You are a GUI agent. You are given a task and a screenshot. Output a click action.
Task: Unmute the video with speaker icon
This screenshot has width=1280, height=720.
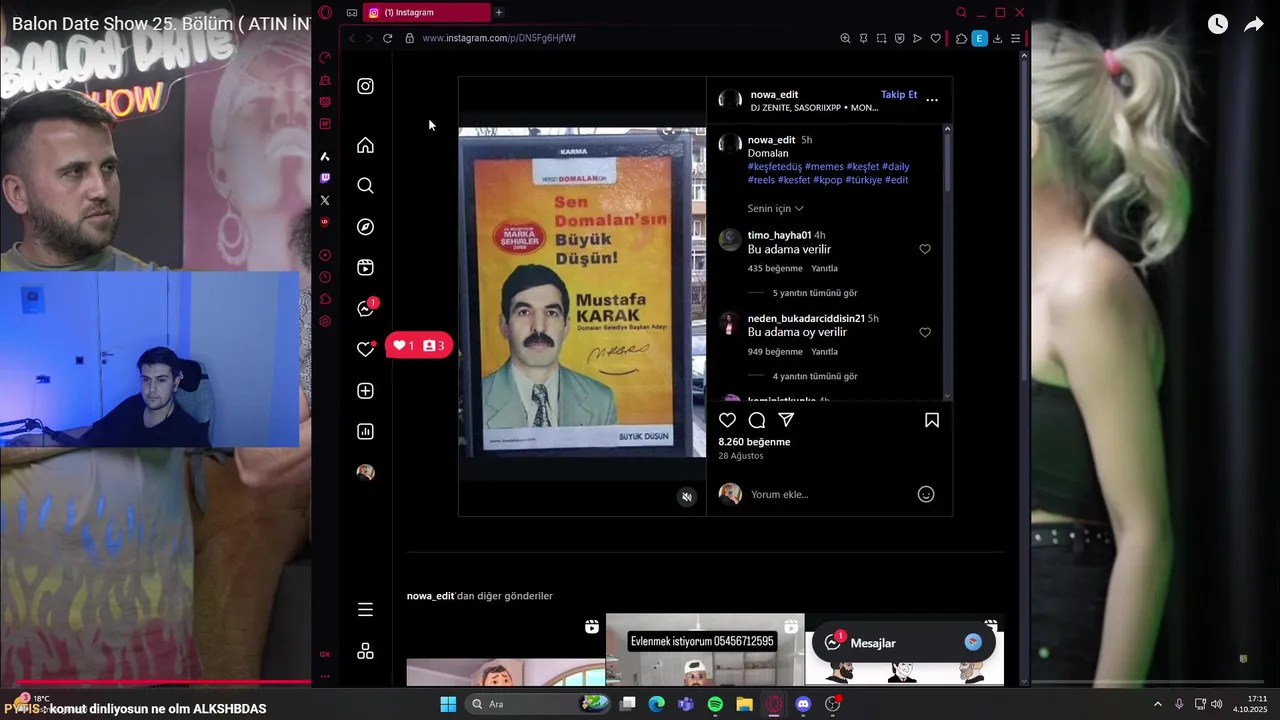pos(686,497)
